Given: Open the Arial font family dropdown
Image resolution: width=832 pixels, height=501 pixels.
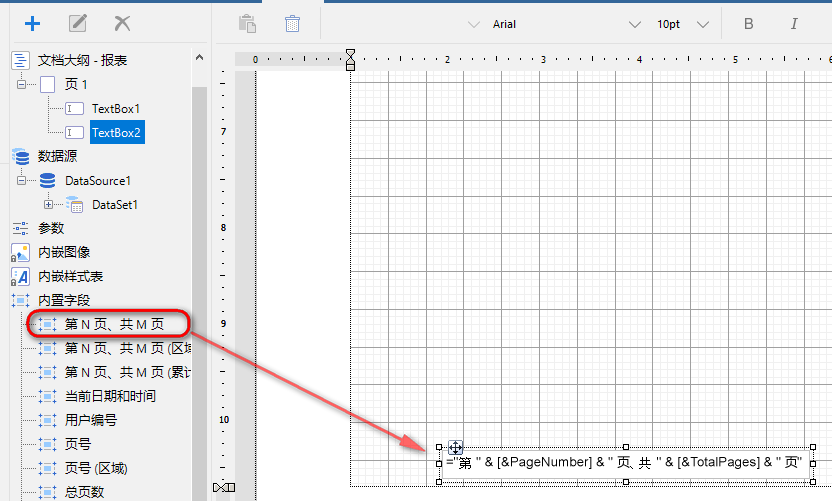Looking at the screenshot, I should (634, 24).
